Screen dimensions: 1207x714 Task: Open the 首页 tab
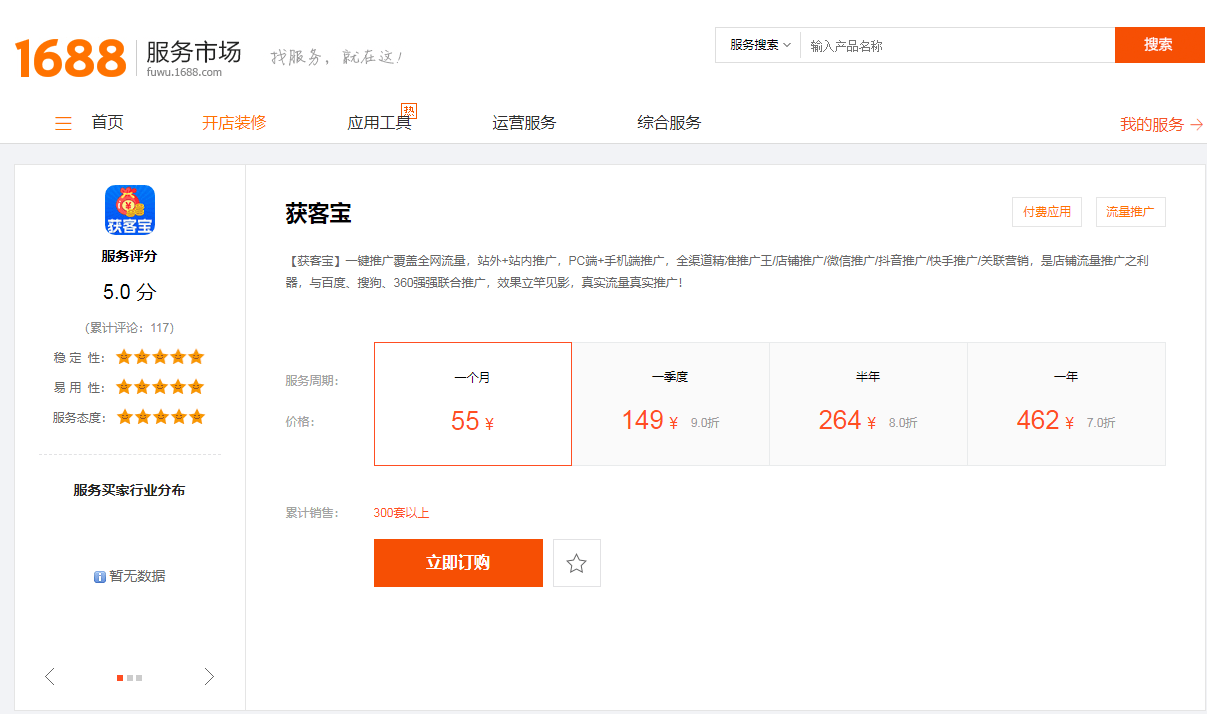pos(107,123)
